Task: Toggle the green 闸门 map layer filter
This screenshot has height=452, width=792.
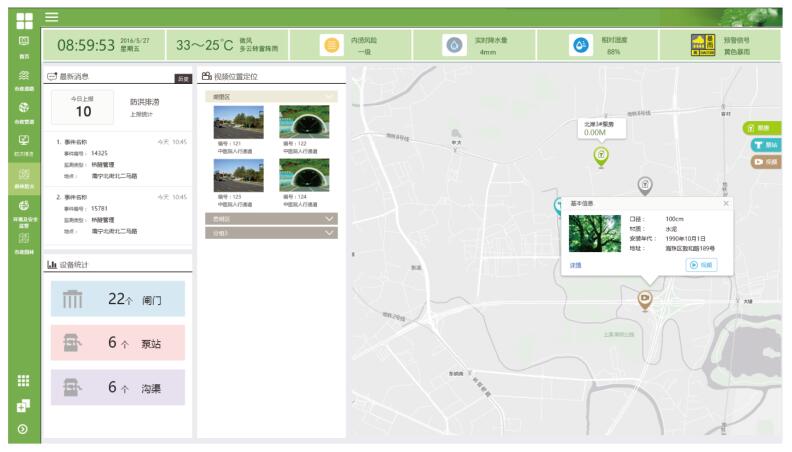Action: point(763,128)
